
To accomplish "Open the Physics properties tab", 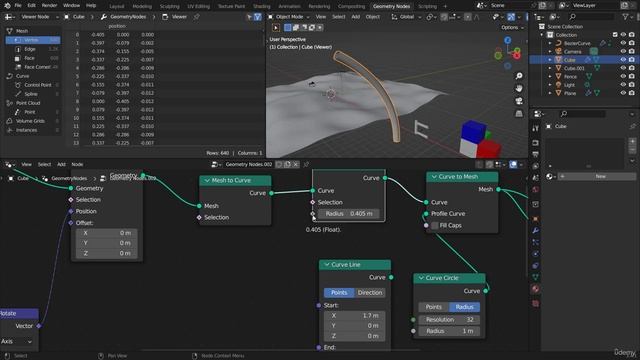I will click(536, 253).
